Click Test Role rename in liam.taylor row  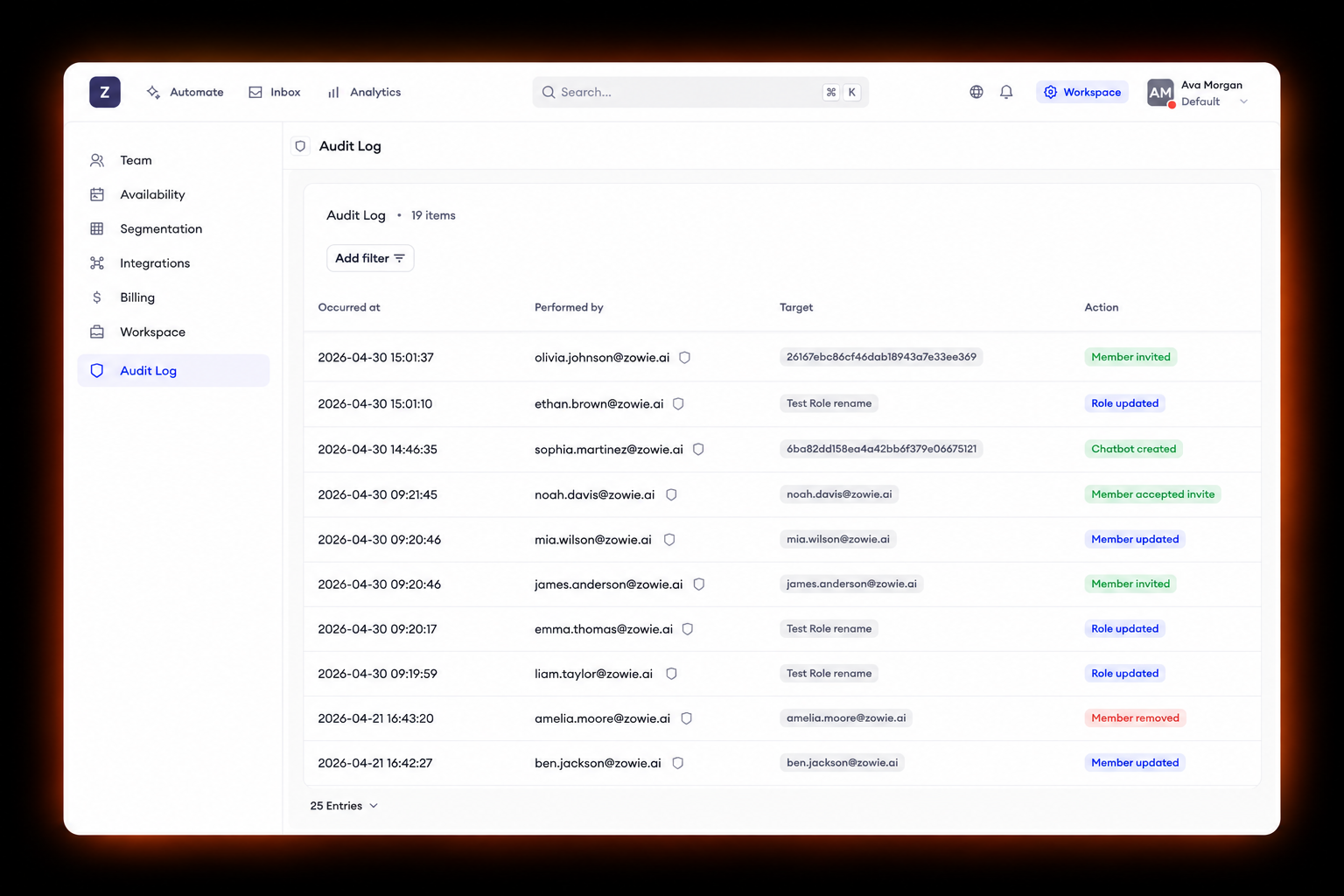[829, 673]
